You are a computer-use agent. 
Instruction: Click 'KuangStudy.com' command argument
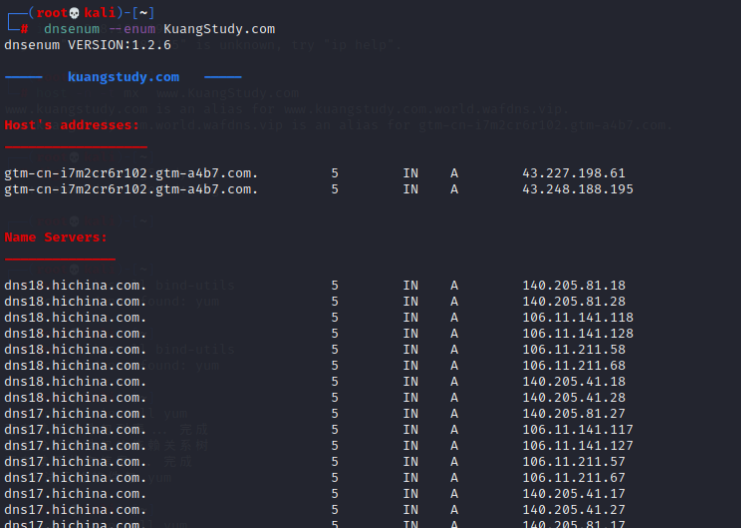pos(219,29)
